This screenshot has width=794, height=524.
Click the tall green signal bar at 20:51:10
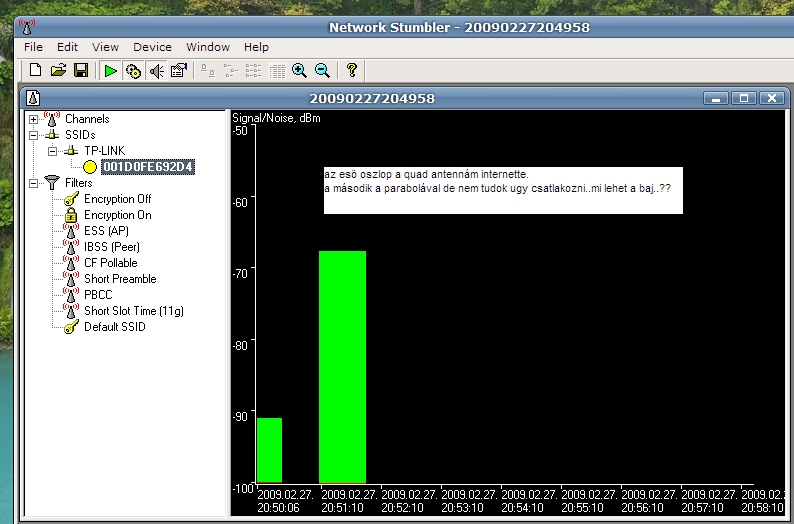tap(342, 367)
